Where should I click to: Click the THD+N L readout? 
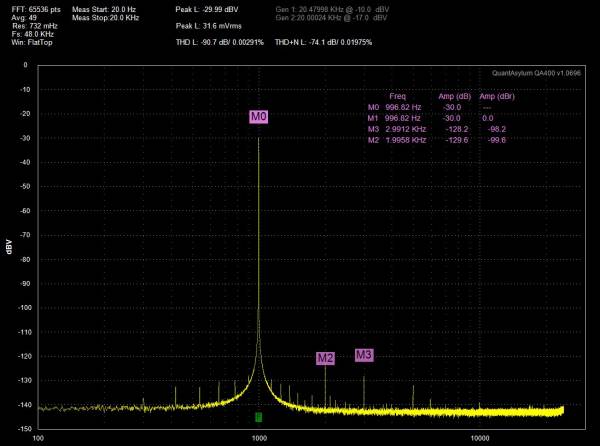[323, 42]
